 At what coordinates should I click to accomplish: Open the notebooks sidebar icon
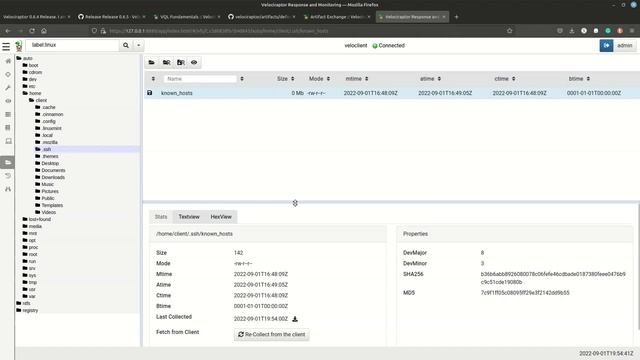[8, 128]
